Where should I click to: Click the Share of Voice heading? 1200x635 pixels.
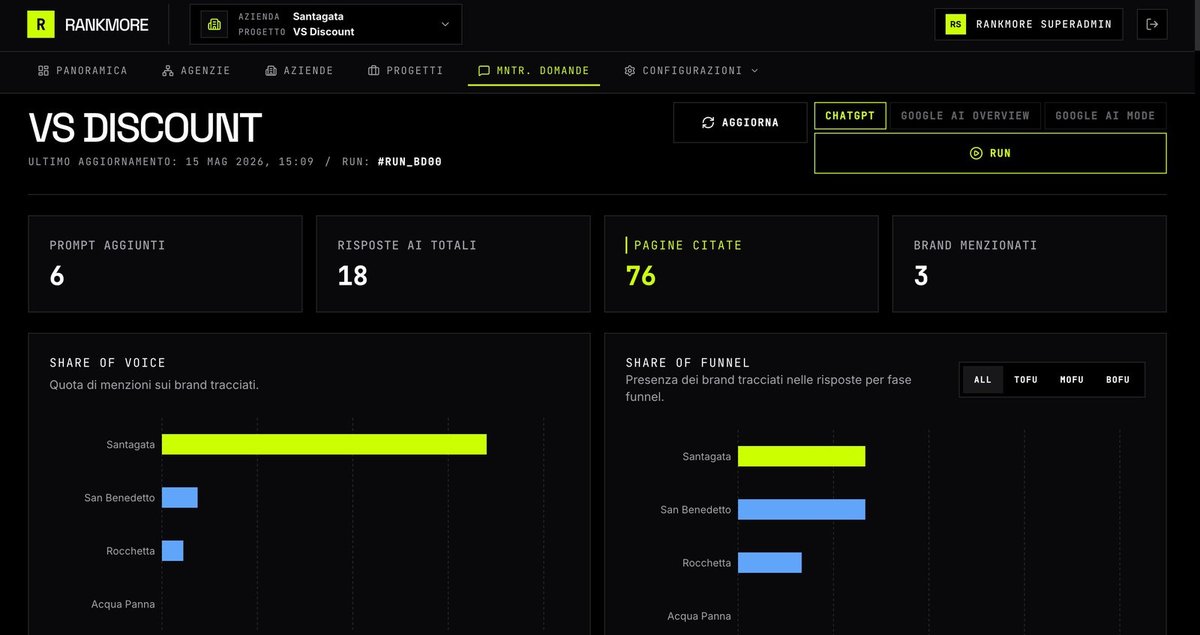click(x=108, y=363)
